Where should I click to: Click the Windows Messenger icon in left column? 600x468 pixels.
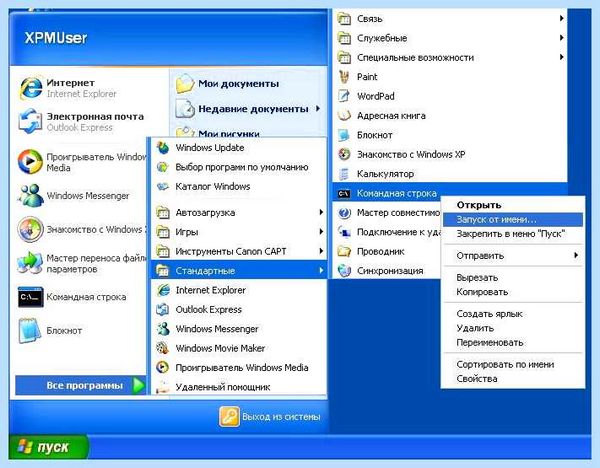31,196
